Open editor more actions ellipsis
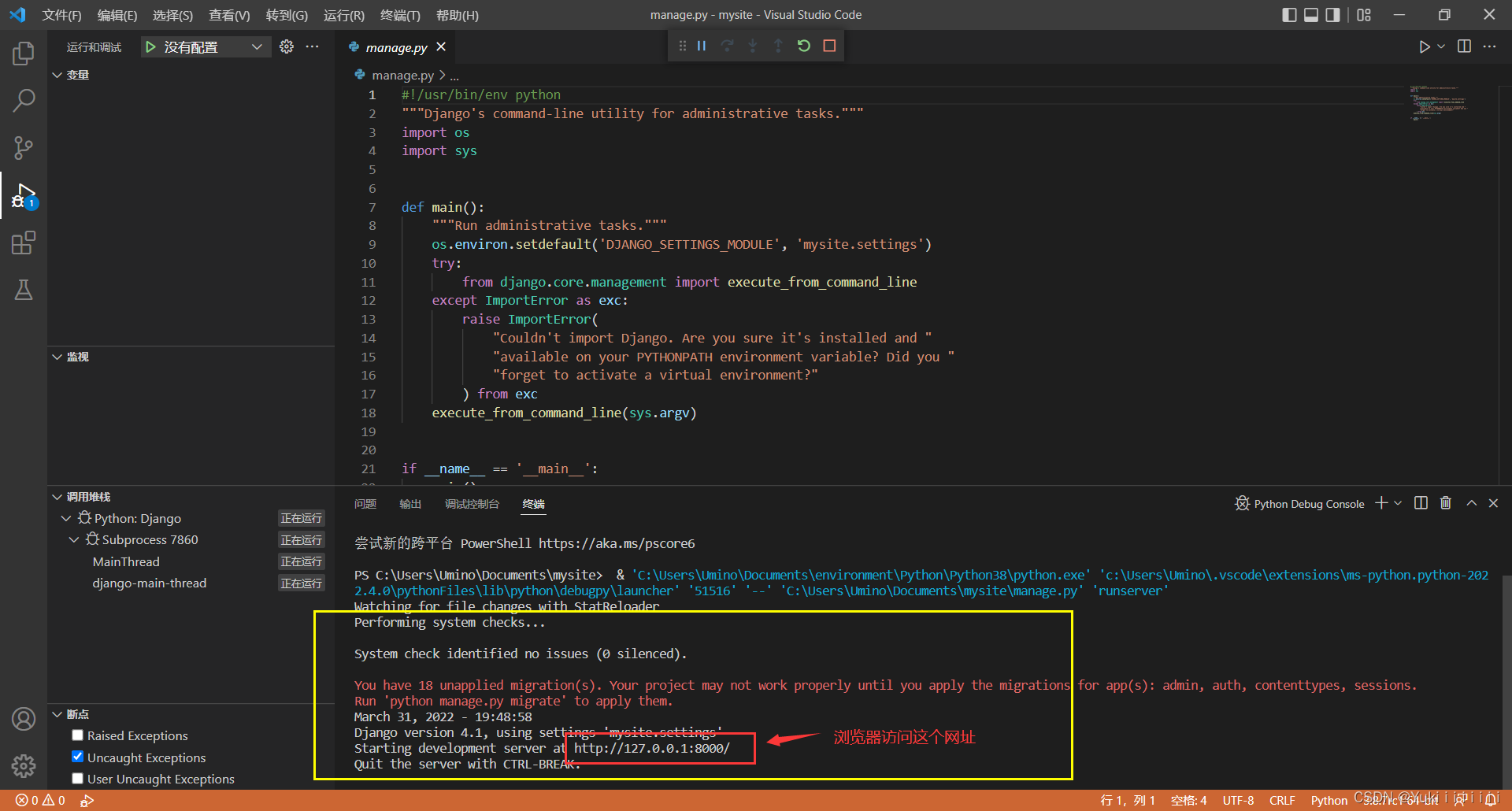 point(1489,46)
